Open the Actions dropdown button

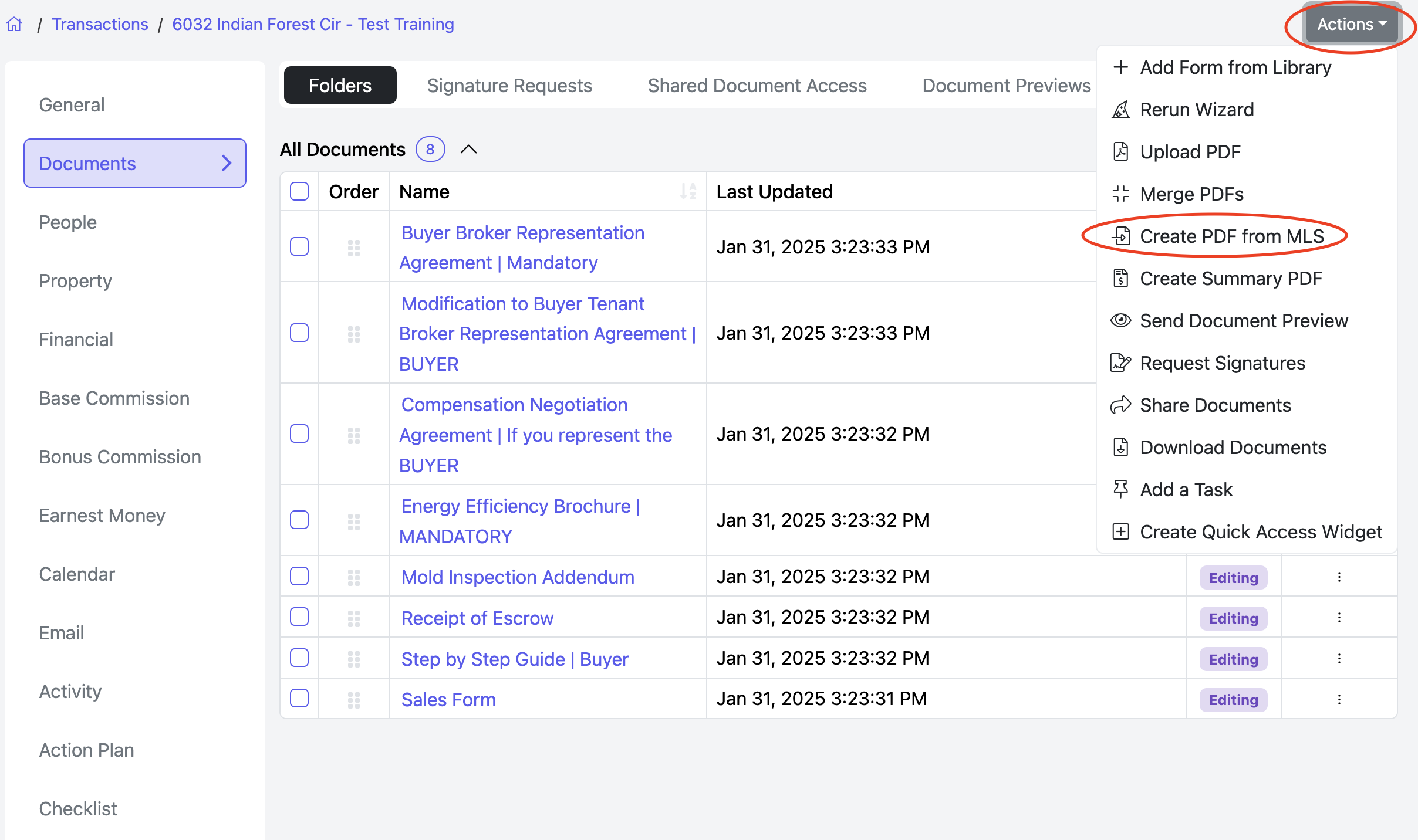point(1351,24)
